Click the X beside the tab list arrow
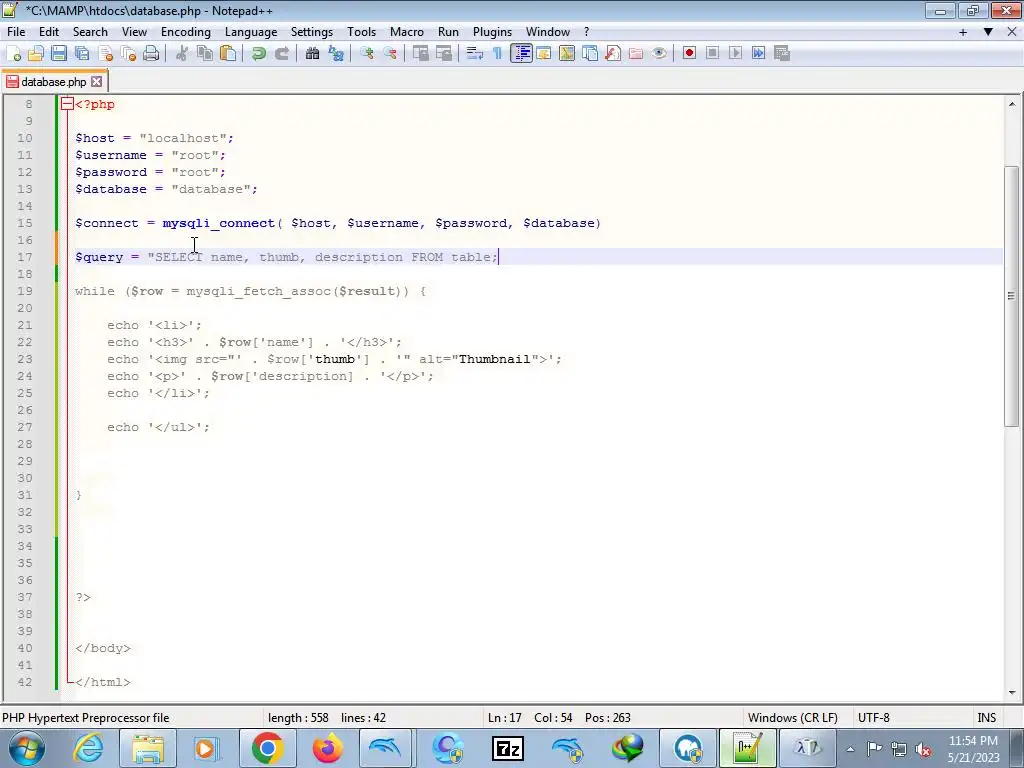This screenshot has height=768, width=1024. 1012,31
